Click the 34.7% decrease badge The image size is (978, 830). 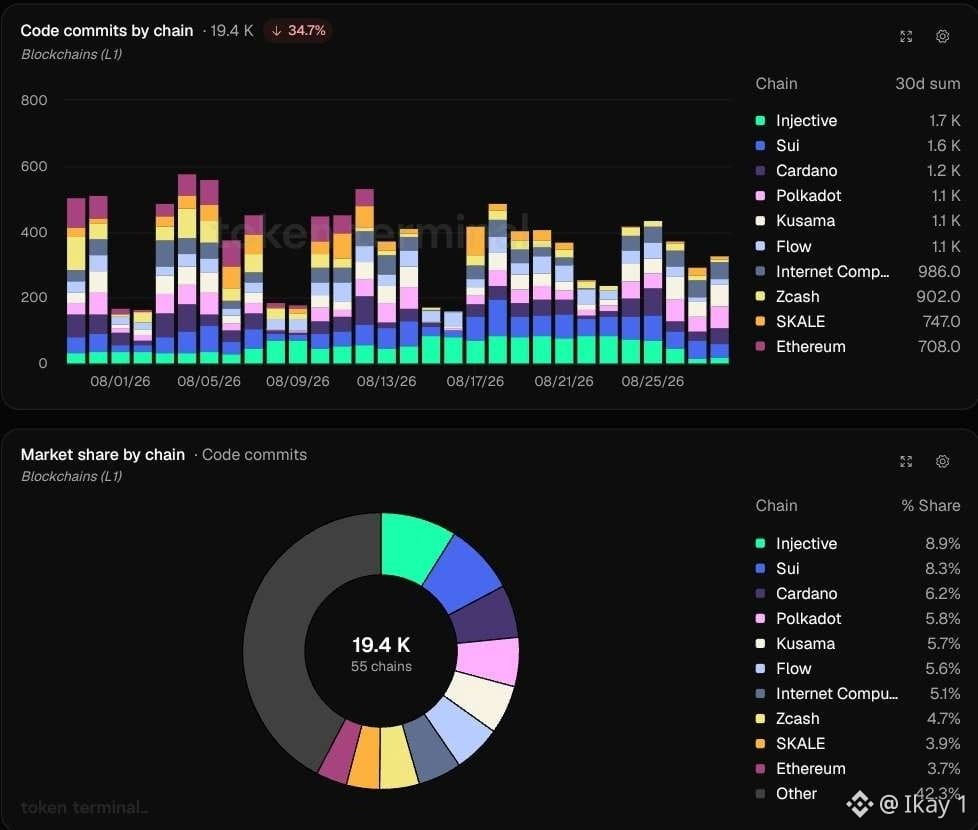[x=299, y=31]
